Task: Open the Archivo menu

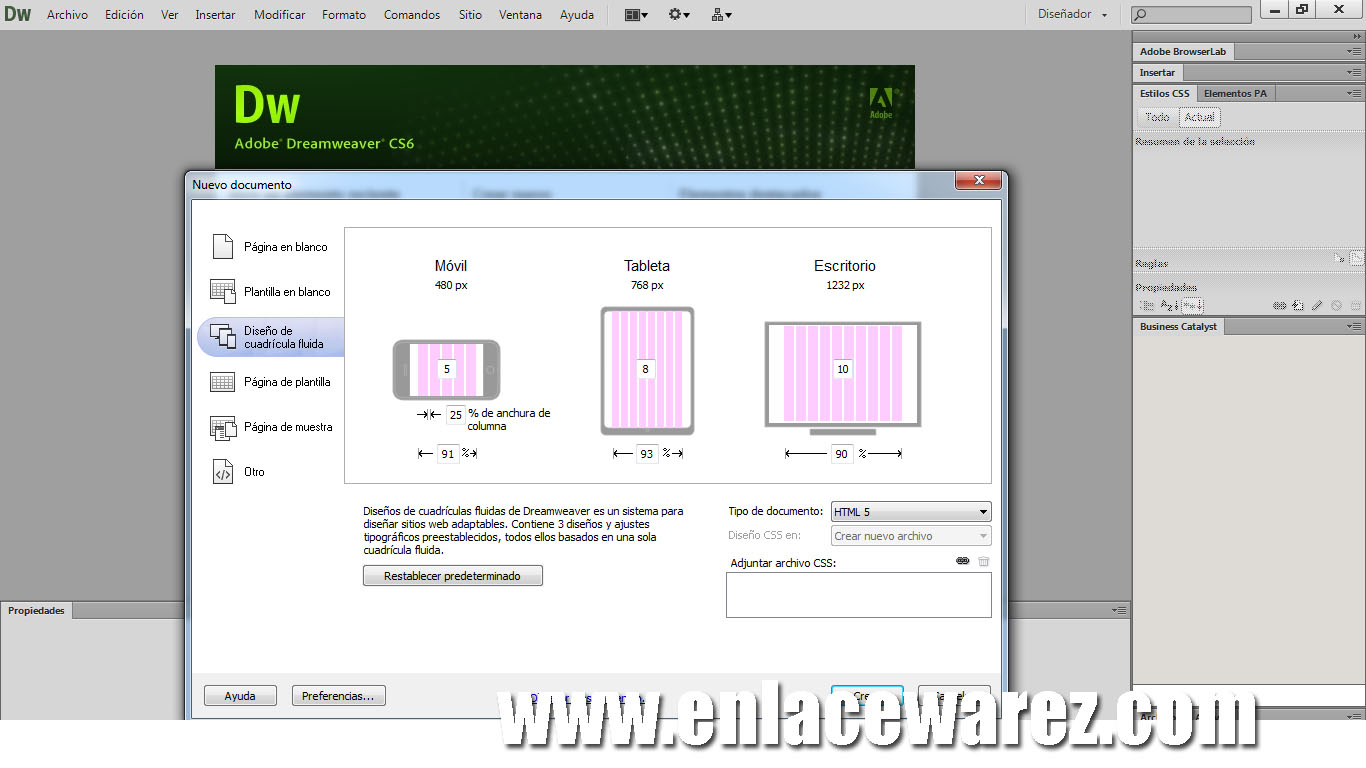Action: click(67, 15)
